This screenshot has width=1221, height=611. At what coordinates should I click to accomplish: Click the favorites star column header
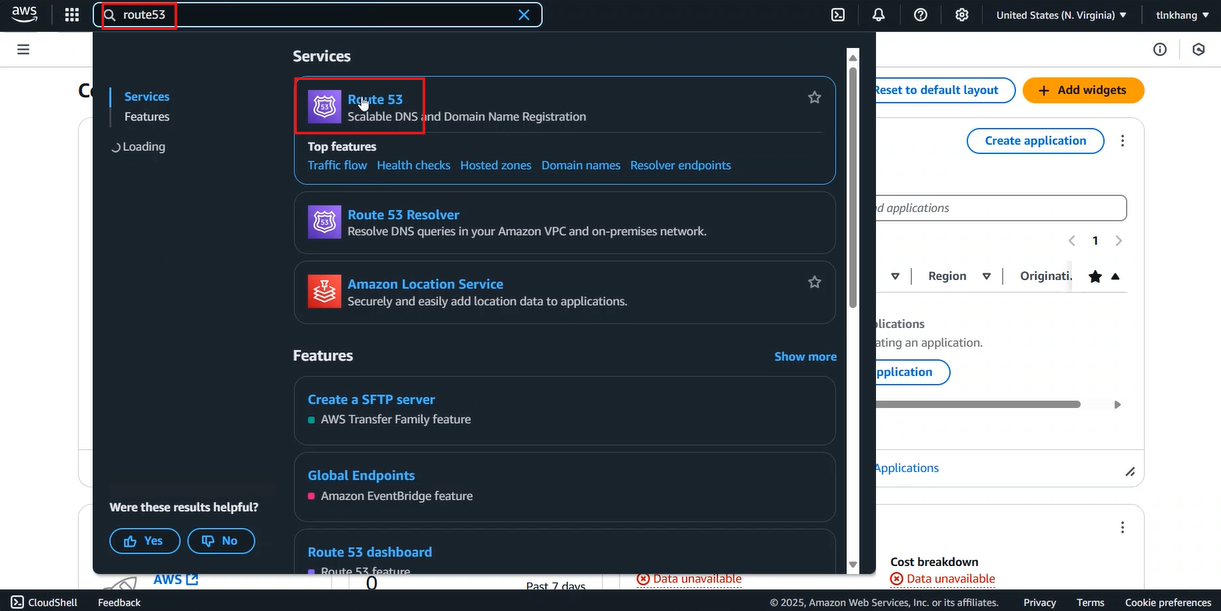[x=1095, y=277]
